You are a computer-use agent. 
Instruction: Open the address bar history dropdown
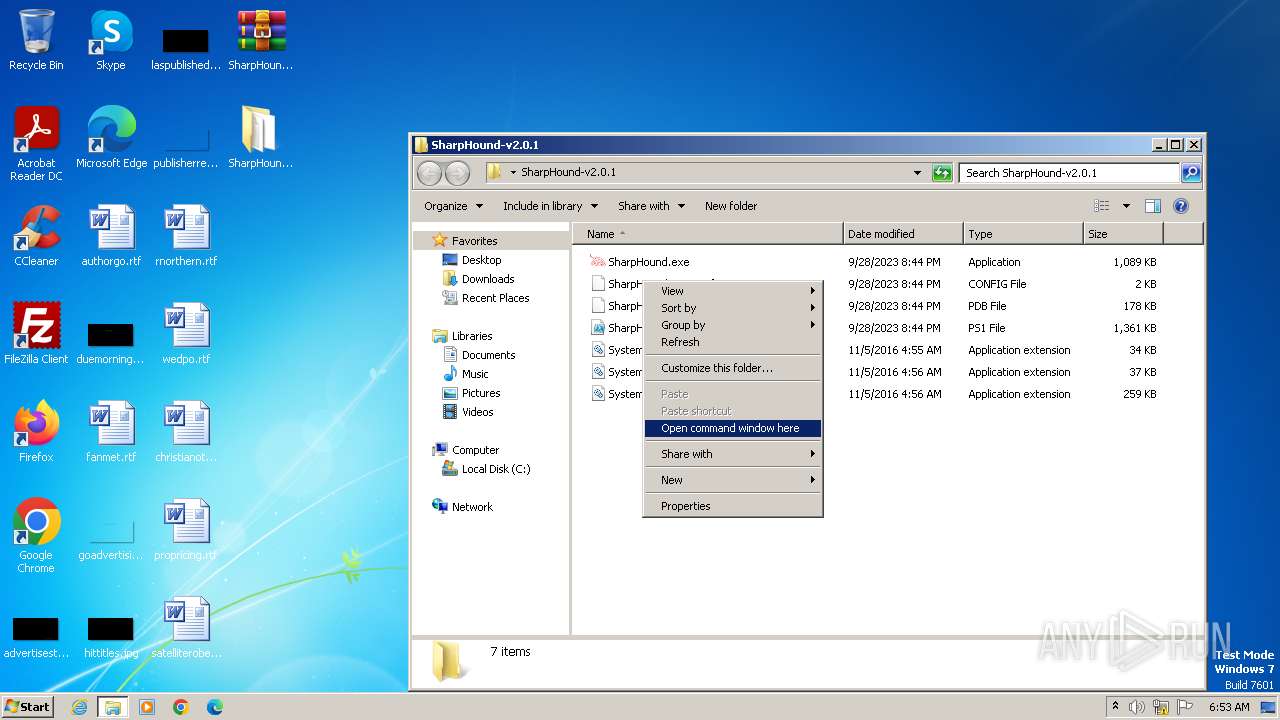click(x=917, y=173)
